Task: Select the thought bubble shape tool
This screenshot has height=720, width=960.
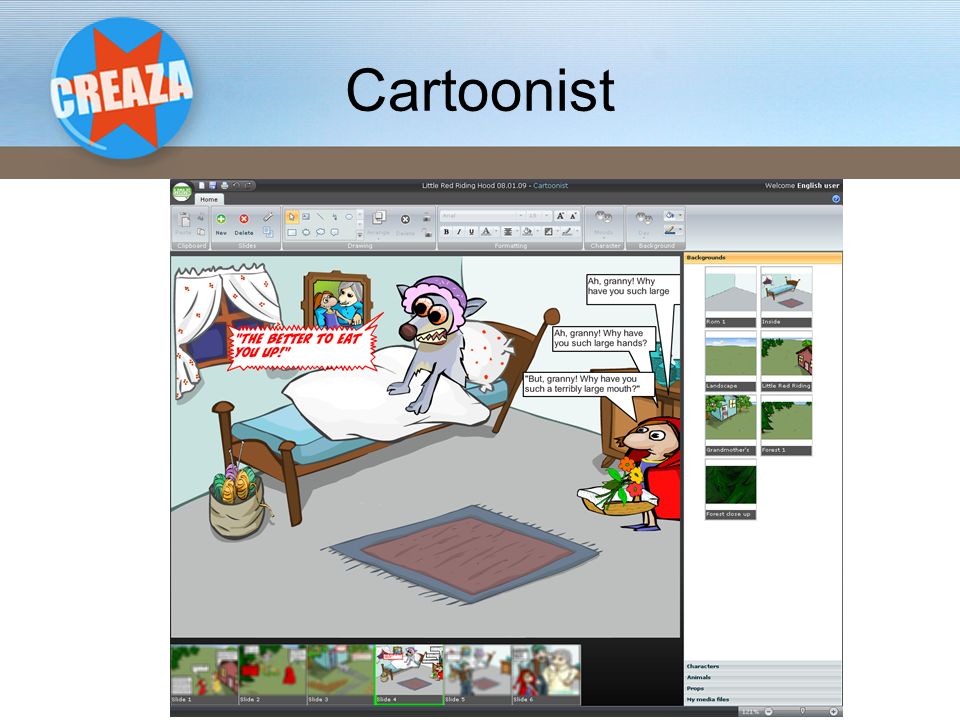Action: coord(306,232)
